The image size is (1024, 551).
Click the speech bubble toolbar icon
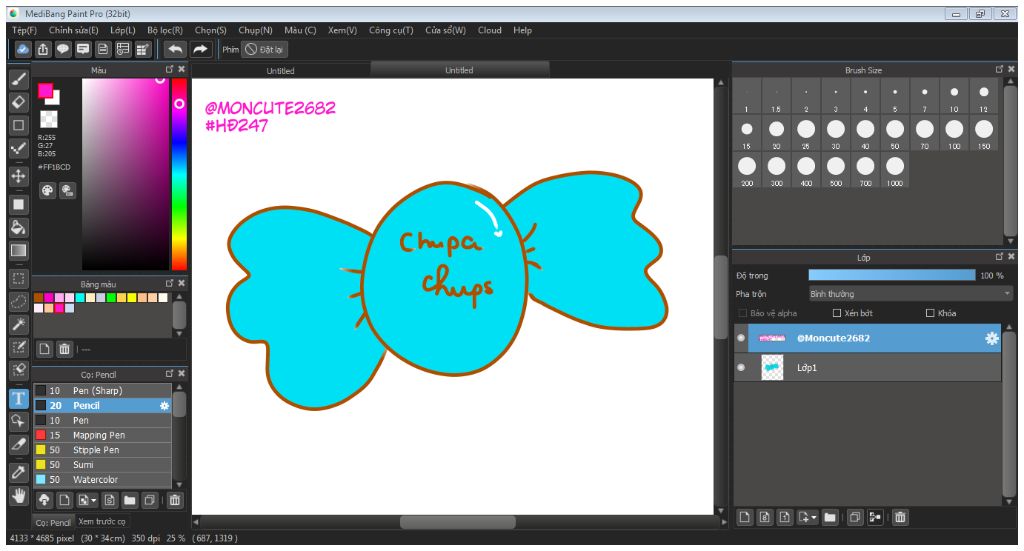(63, 49)
